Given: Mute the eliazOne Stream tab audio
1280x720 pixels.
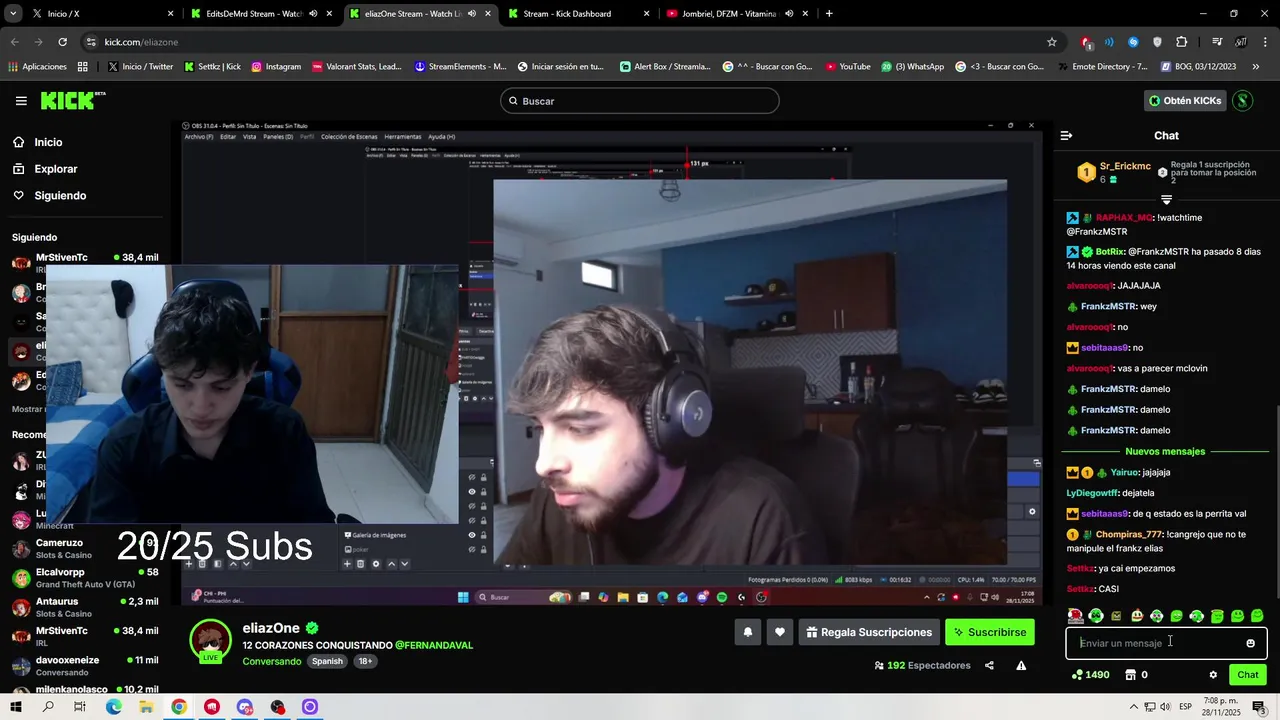Looking at the screenshot, I should click(472, 14).
